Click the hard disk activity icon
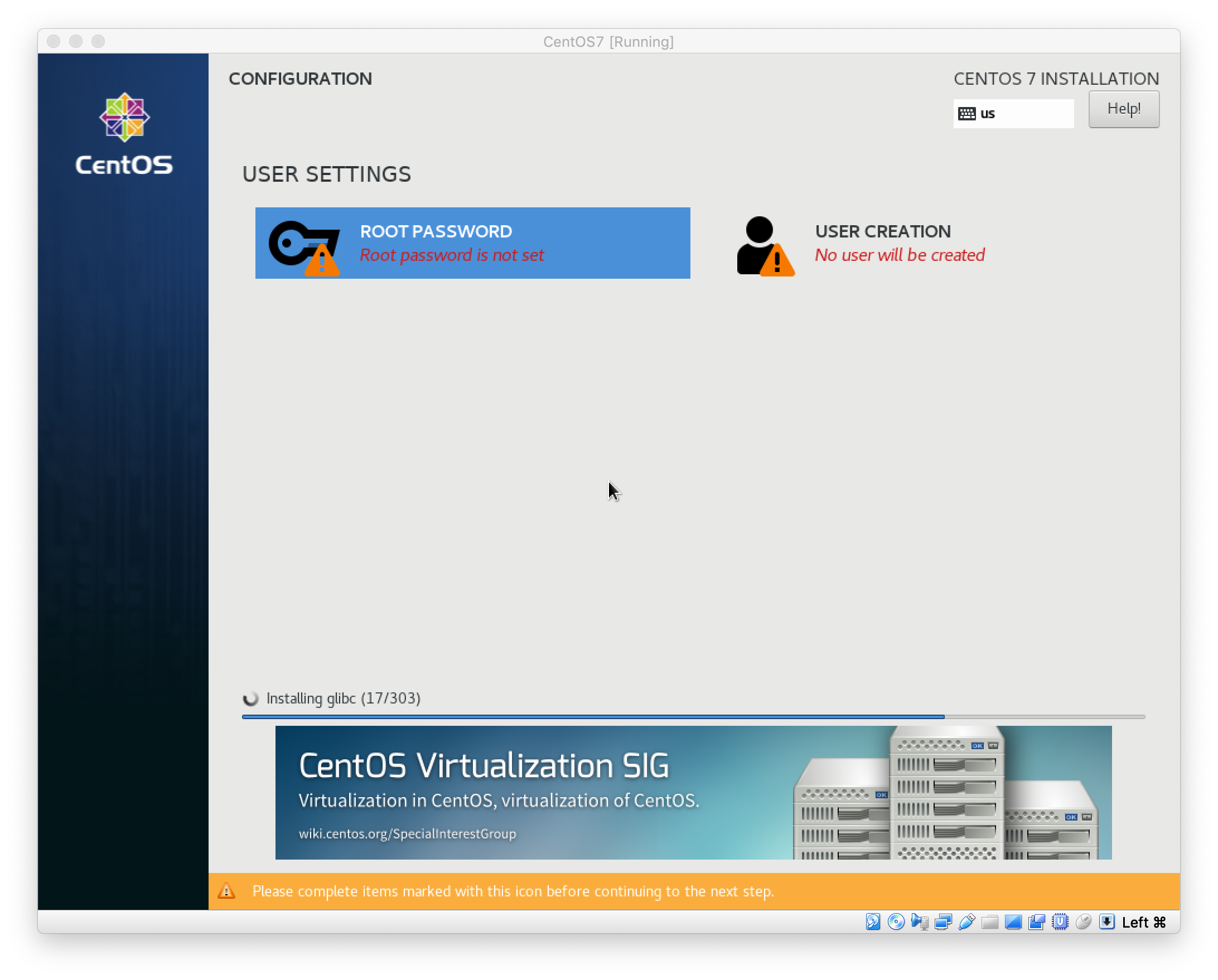 tap(872, 922)
